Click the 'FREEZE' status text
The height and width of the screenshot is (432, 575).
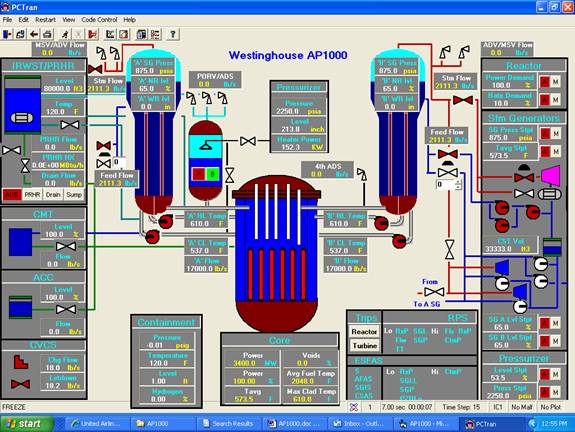coord(14,407)
